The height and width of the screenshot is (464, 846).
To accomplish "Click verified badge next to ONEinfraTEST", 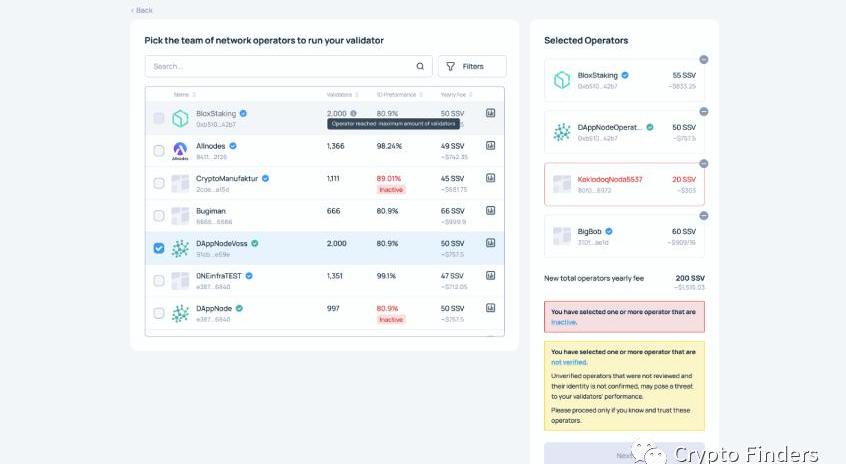I will (x=249, y=276).
